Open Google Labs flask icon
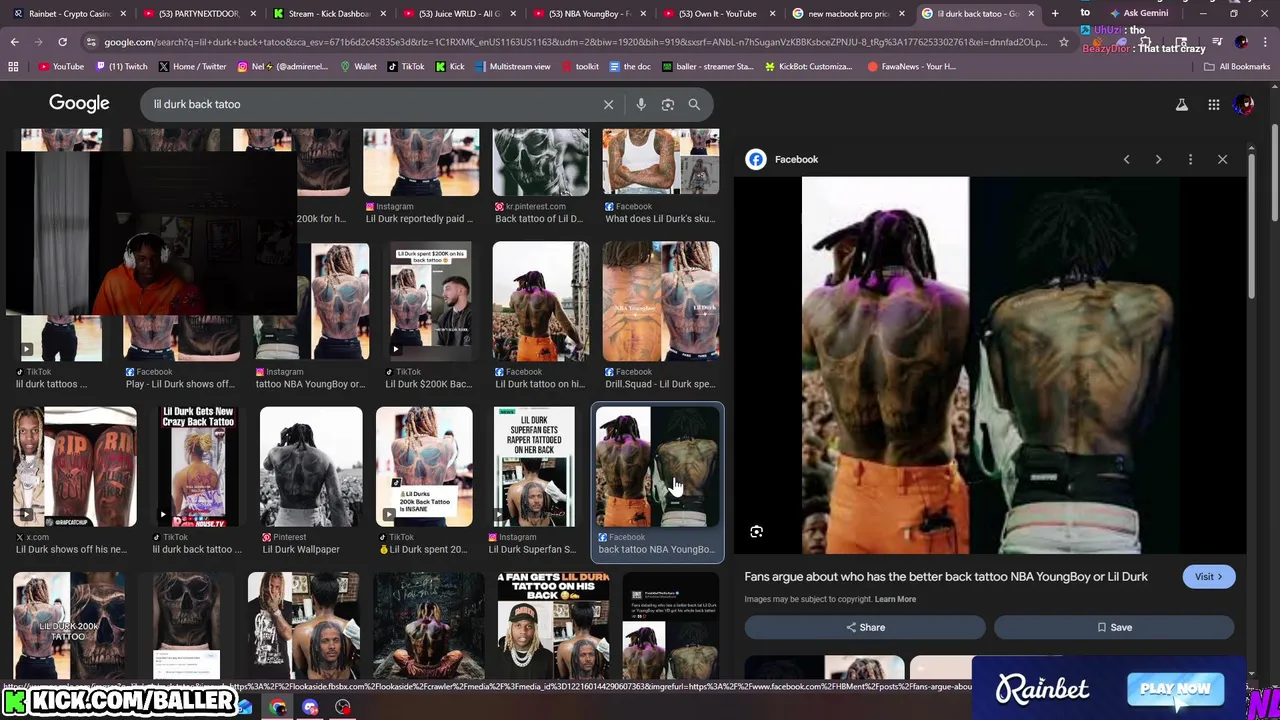Viewport: 1280px width, 720px height. (1182, 104)
